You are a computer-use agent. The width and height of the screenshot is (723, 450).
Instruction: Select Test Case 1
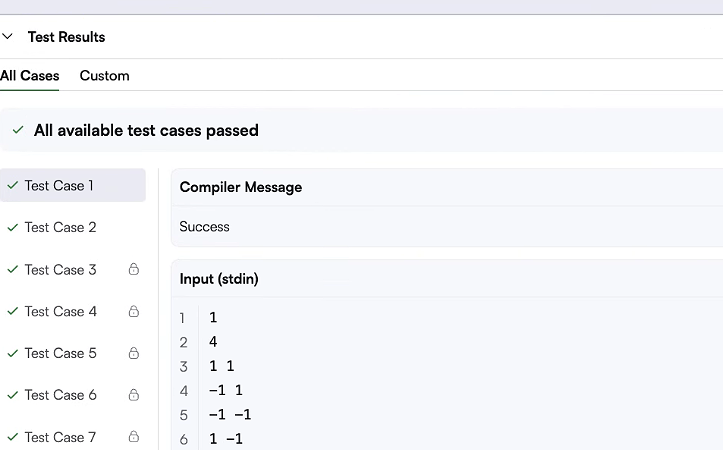click(x=59, y=185)
